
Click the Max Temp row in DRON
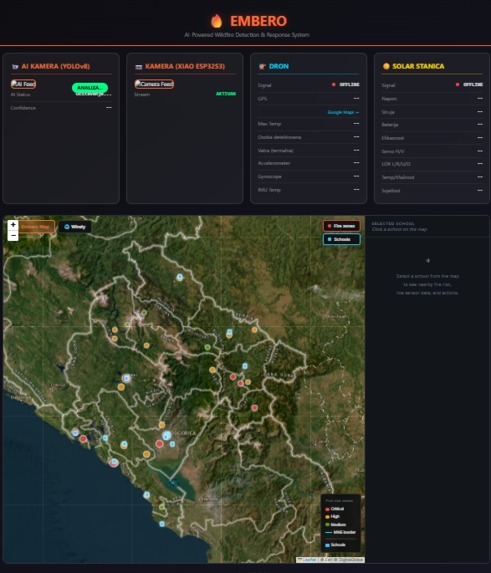[x=308, y=124]
